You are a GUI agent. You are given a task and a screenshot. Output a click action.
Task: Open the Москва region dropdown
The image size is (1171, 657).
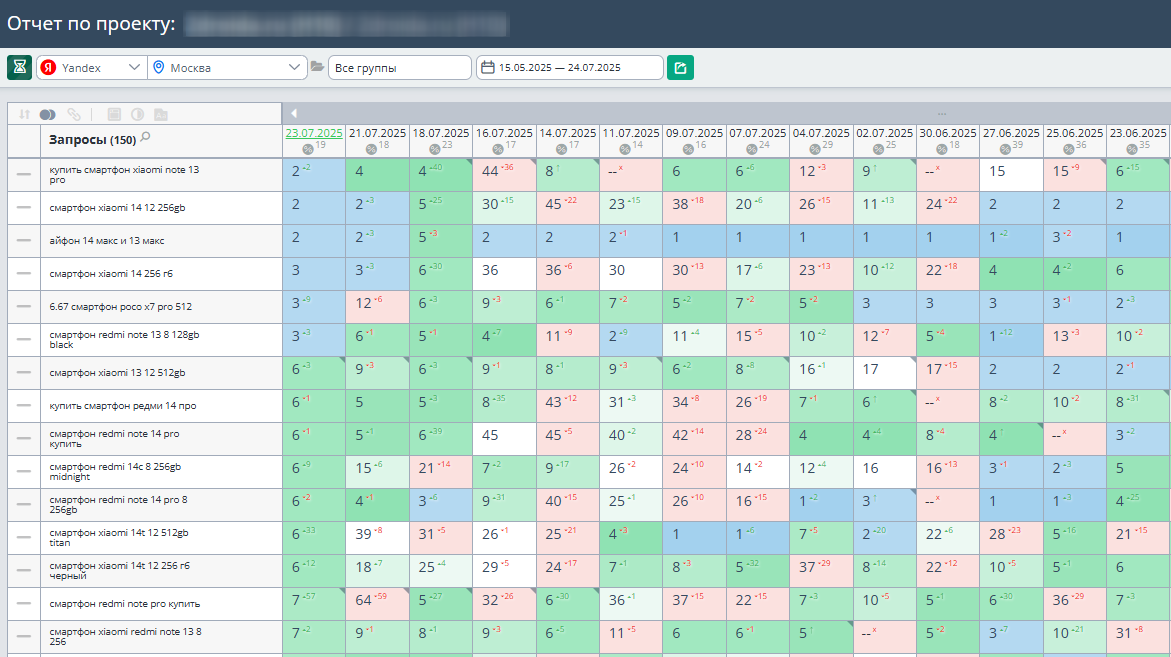pos(227,67)
